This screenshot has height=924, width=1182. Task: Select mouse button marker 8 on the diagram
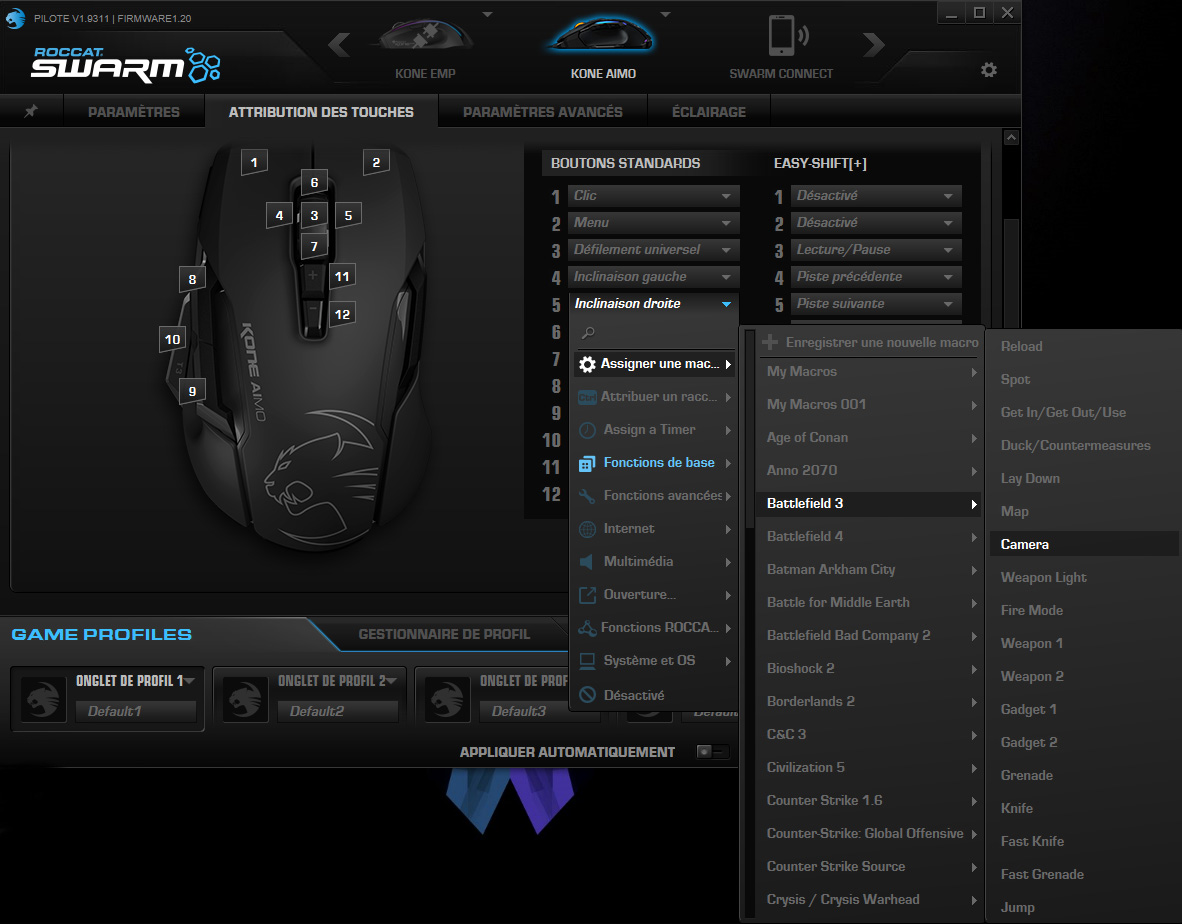(x=192, y=280)
